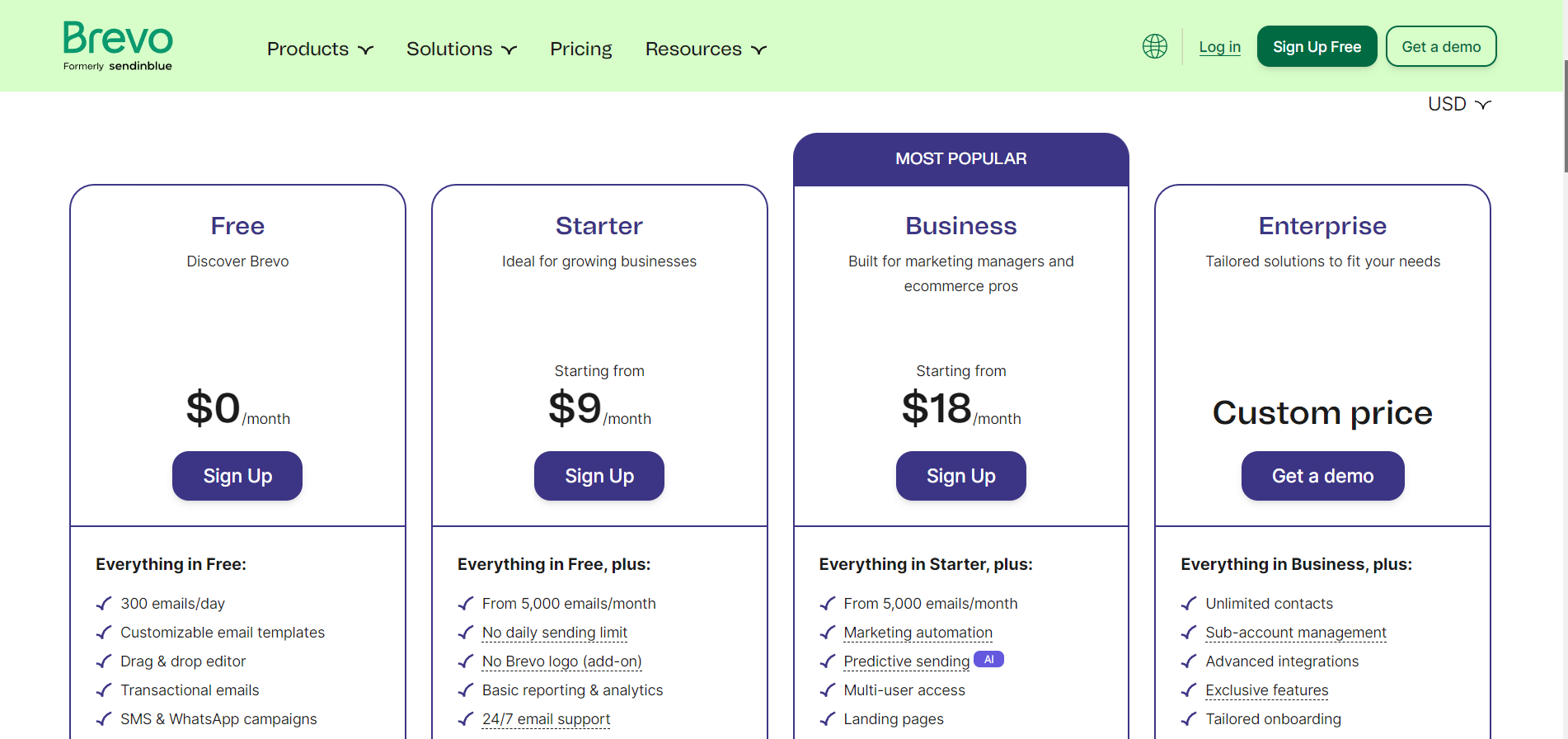Click Get a demo in the header

click(1441, 46)
